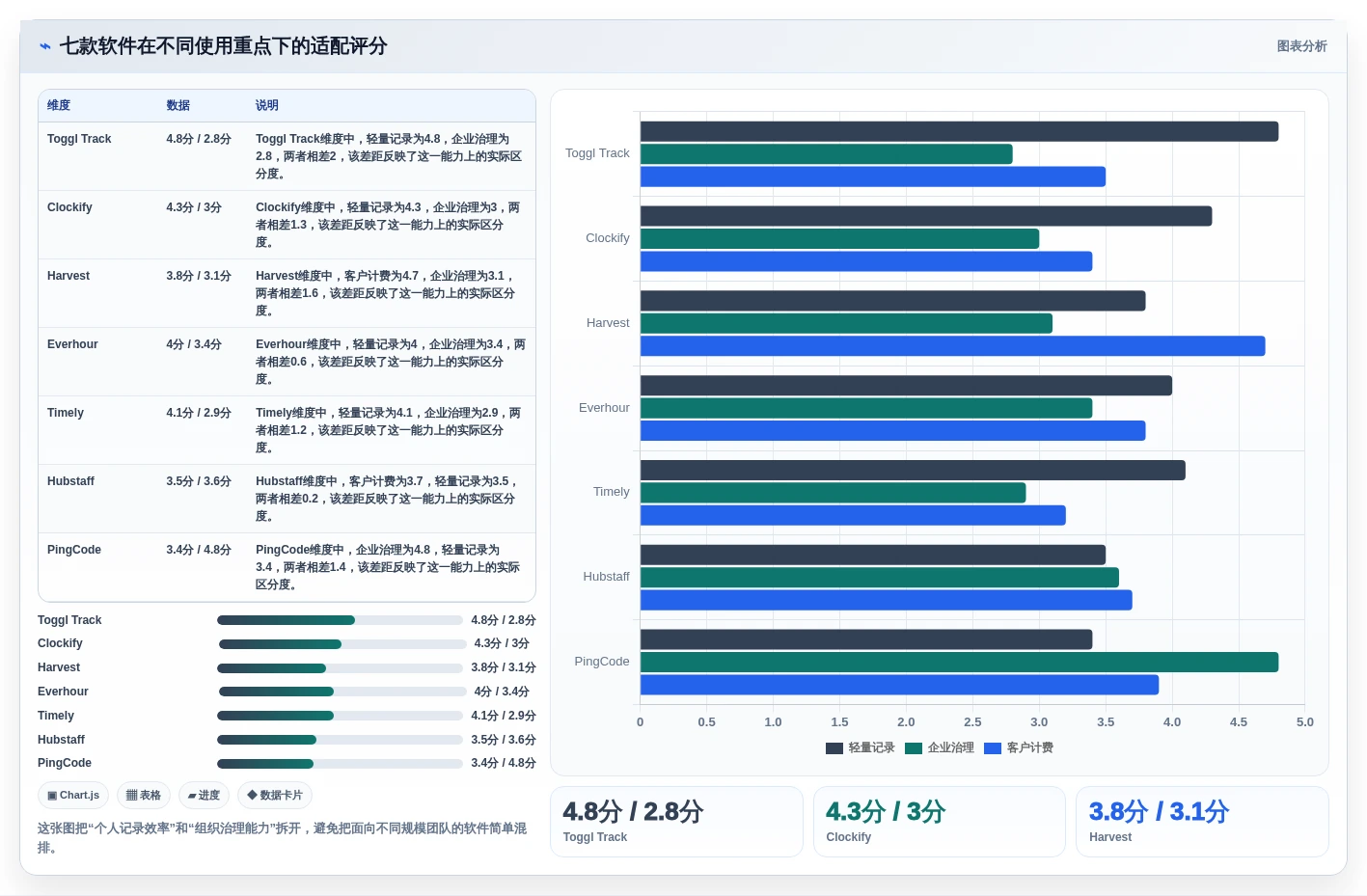Open the Harvest summary card
1367x896 pixels.
point(1202,822)
